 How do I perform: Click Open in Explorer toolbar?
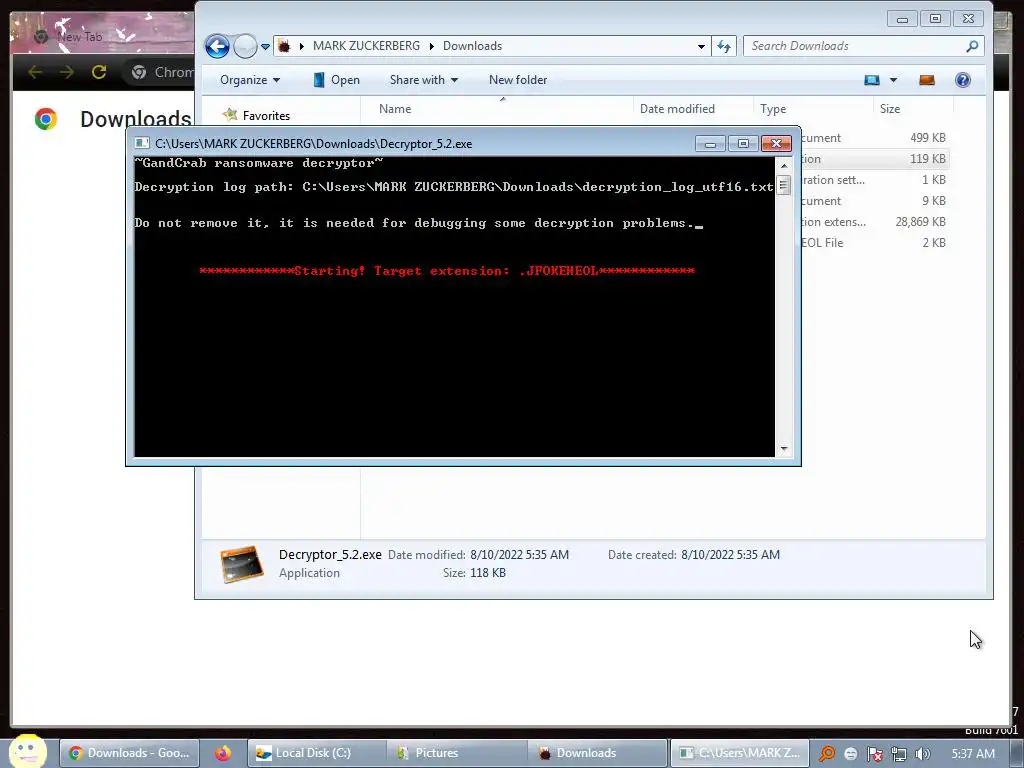click(336, 80)
